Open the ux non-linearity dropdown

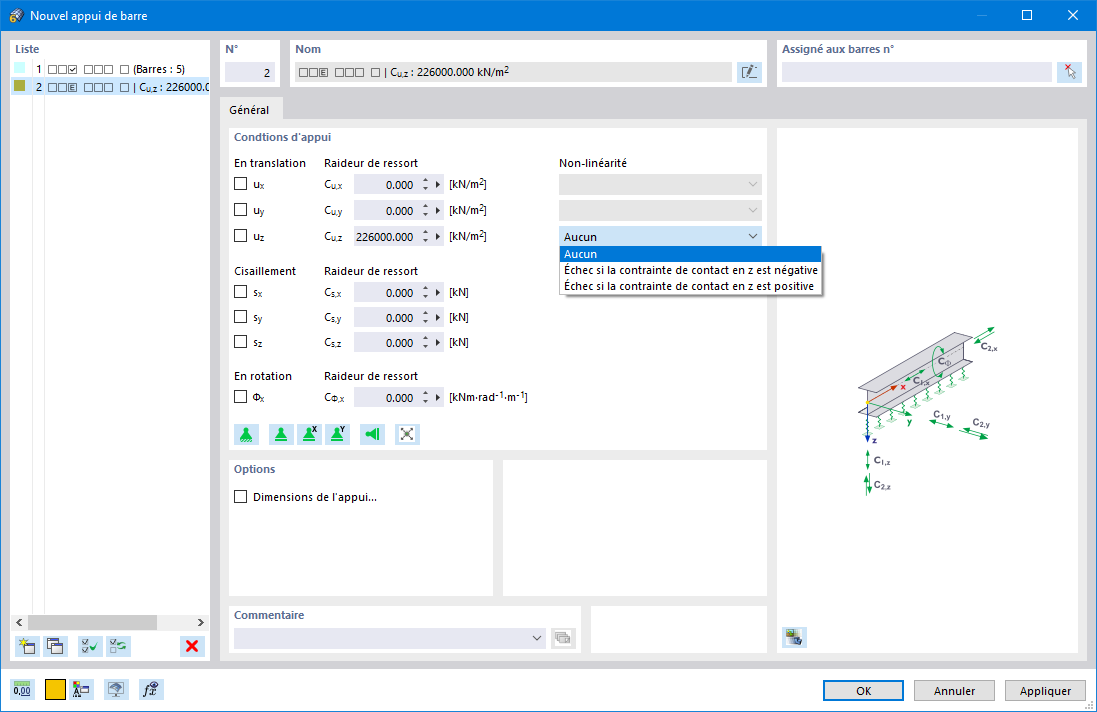[660, 185]
